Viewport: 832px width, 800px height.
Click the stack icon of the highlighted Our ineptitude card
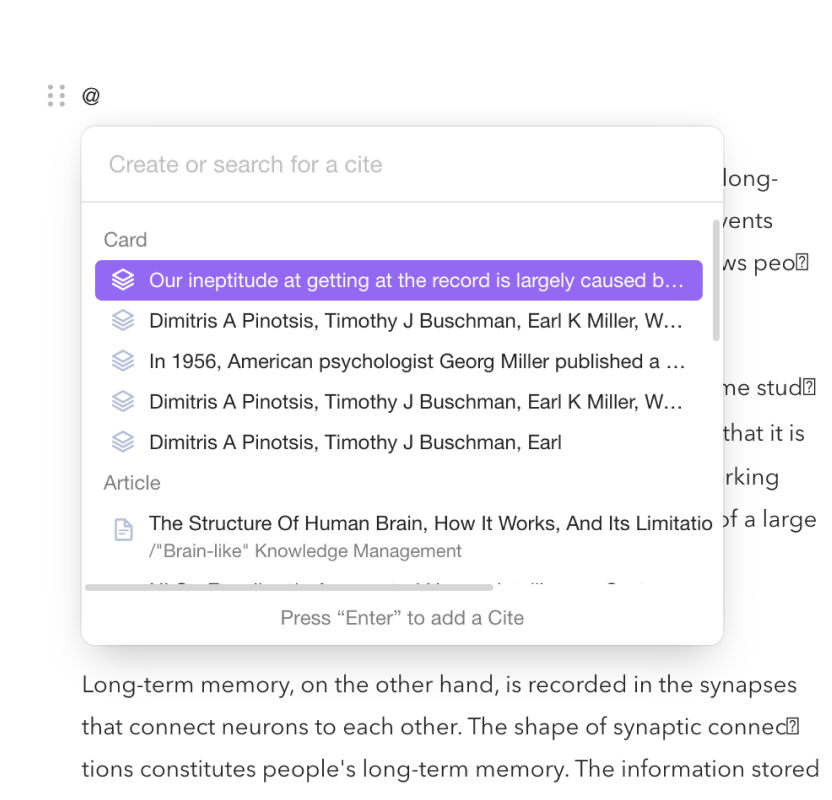tap(123, 280)
